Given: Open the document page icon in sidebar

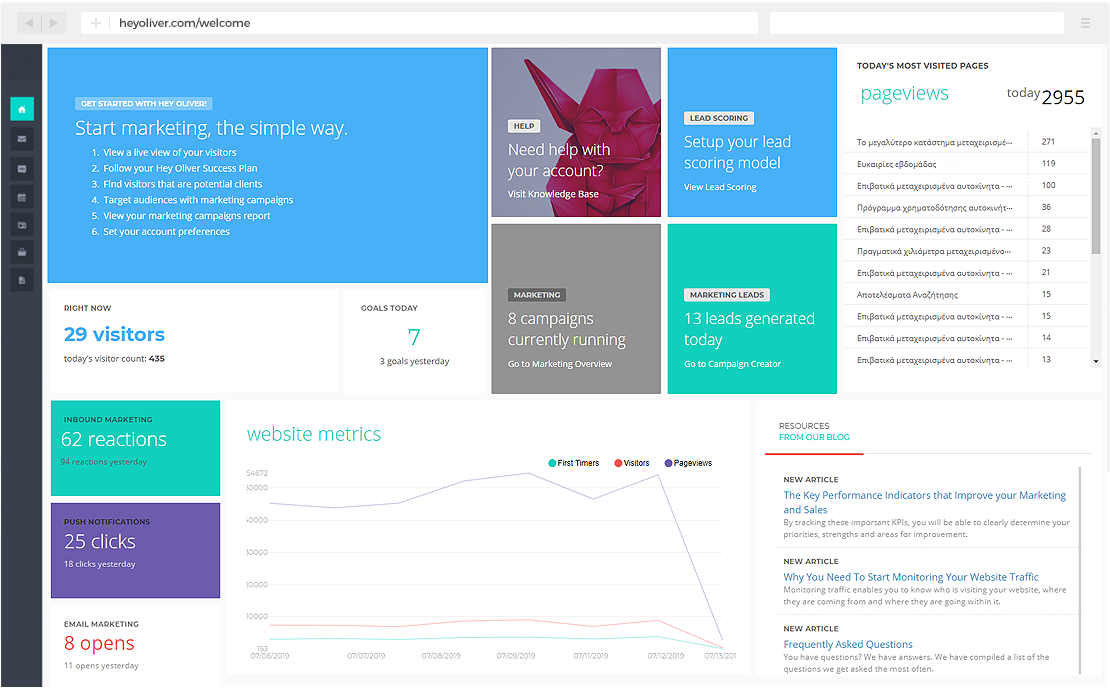Looking at the screenshot, I should 22,280.
